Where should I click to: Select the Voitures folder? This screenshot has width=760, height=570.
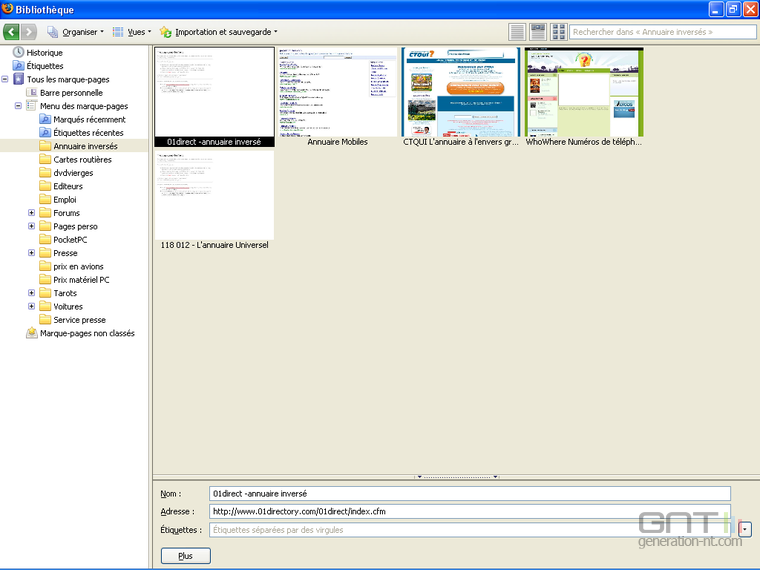pyautogui.click(x=61, y=306)
